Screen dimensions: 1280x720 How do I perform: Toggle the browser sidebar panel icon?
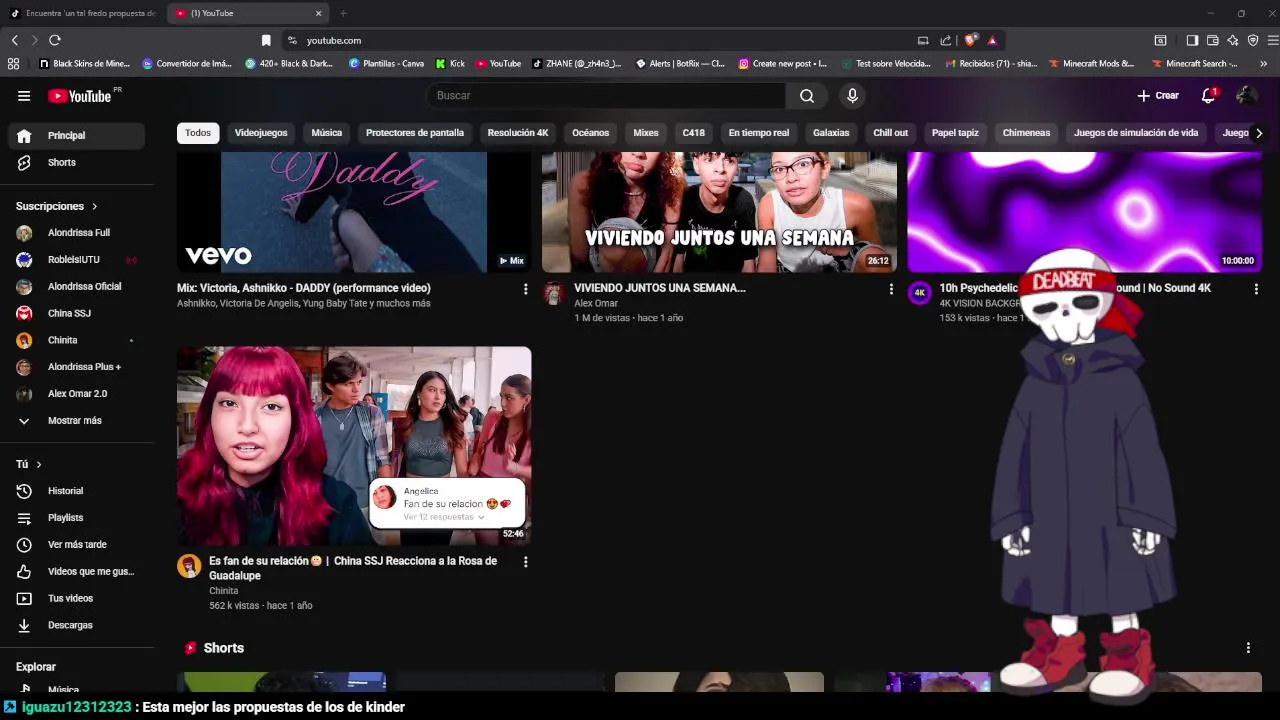[x=1192, y=40]
